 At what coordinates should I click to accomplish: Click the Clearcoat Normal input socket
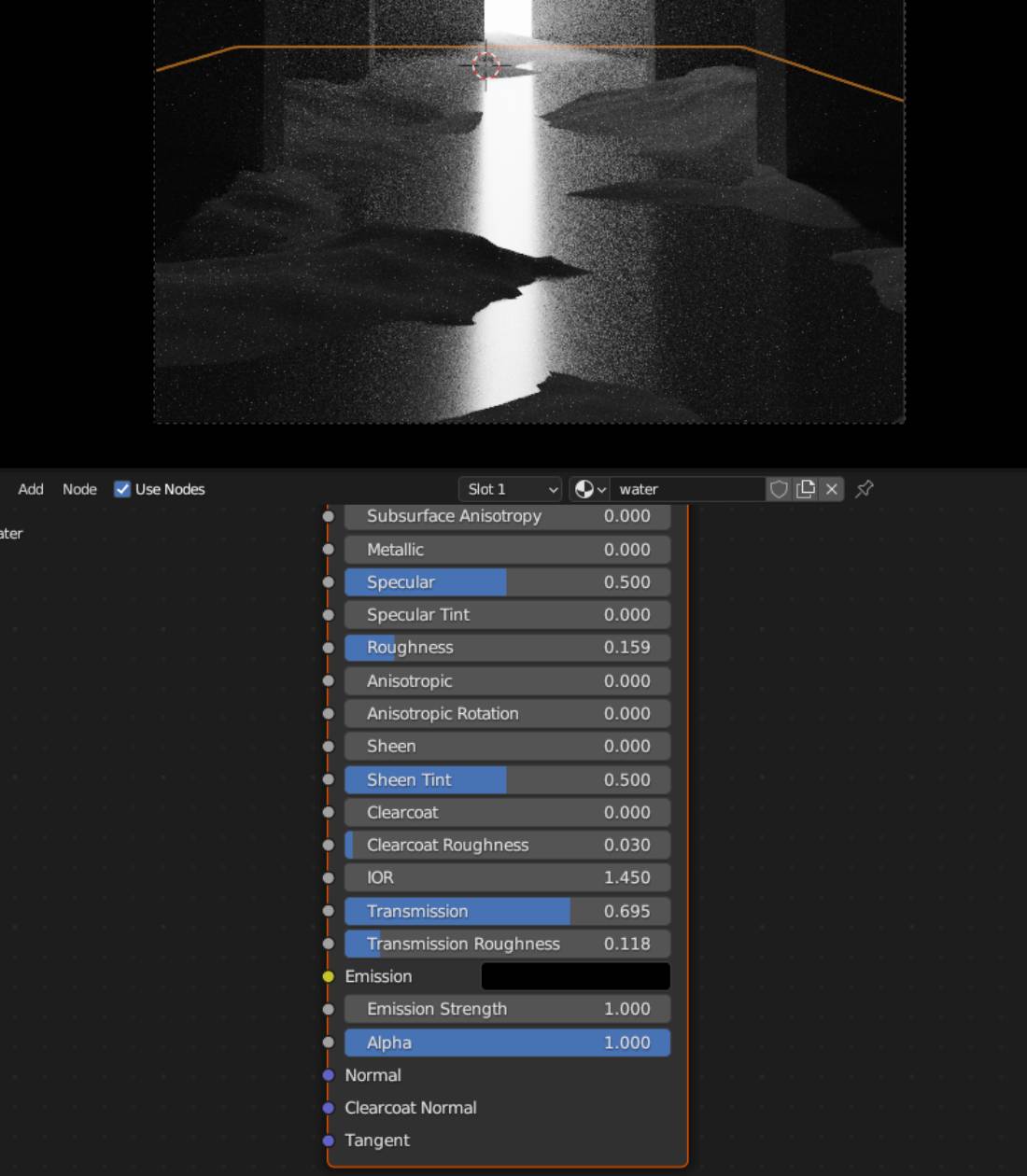329,1109
